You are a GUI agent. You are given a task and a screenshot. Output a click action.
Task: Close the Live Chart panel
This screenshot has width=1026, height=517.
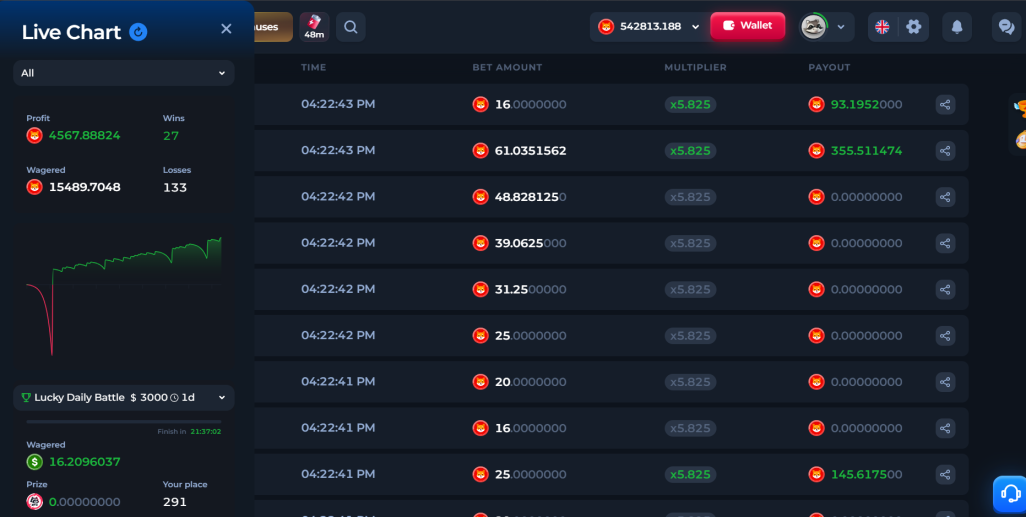[x=226, y=29]
